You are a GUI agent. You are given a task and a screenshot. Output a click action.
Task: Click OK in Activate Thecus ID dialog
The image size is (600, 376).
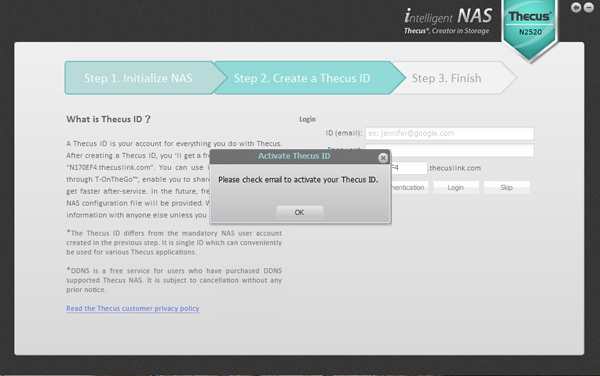[300, 212]
